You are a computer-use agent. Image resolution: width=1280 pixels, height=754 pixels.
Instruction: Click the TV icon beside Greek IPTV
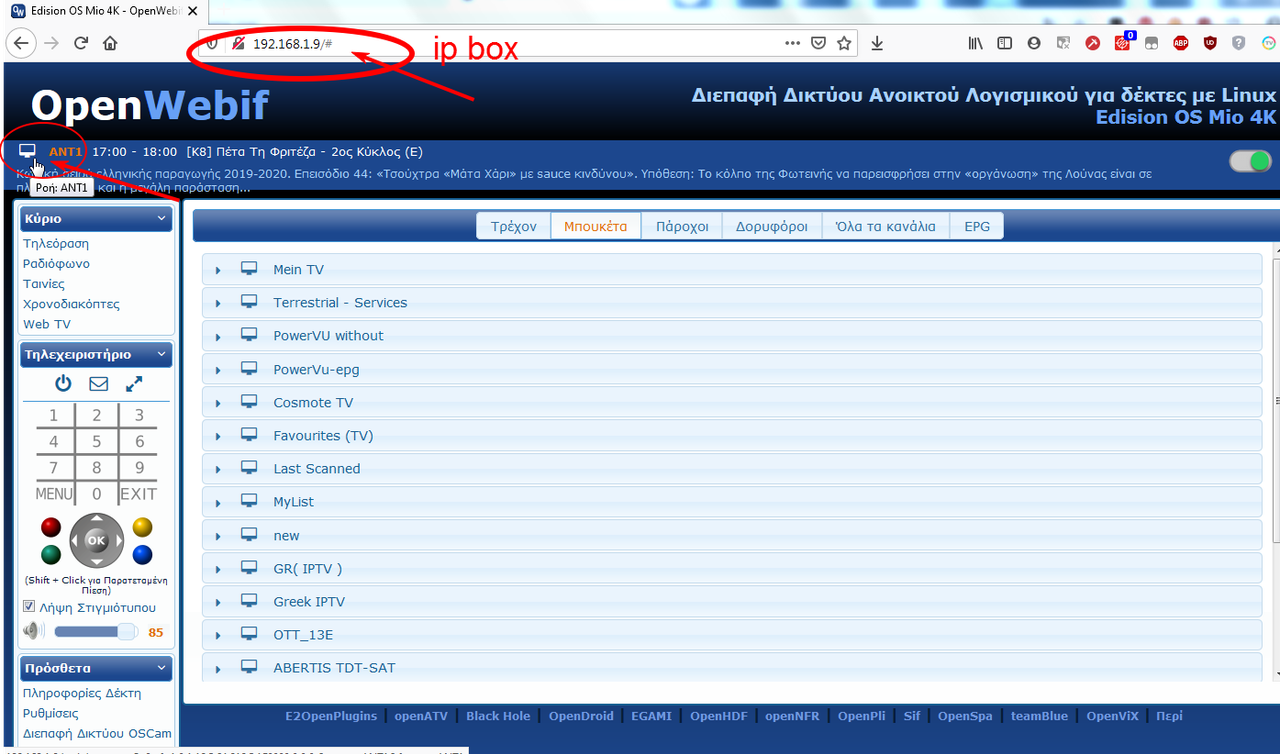(249, 601)
